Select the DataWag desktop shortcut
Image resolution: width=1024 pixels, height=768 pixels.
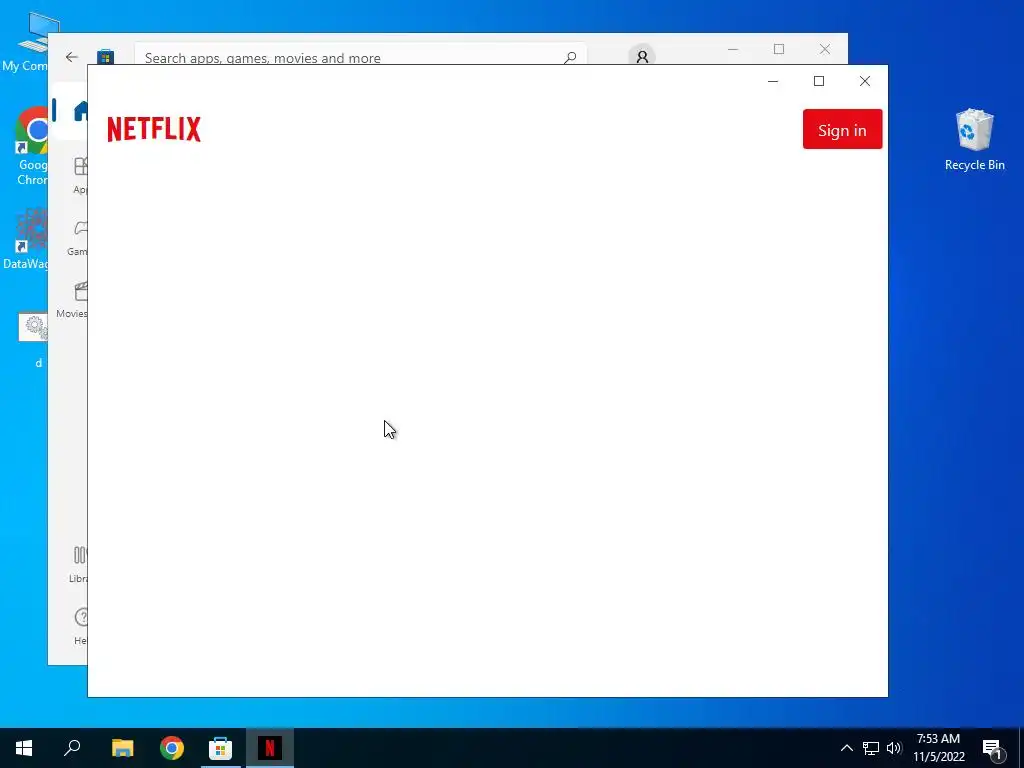(x=25, y=239)
